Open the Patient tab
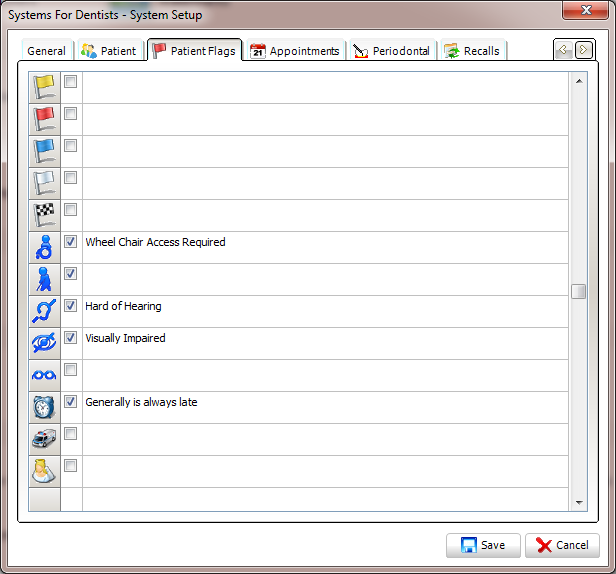 coord(109,51)
